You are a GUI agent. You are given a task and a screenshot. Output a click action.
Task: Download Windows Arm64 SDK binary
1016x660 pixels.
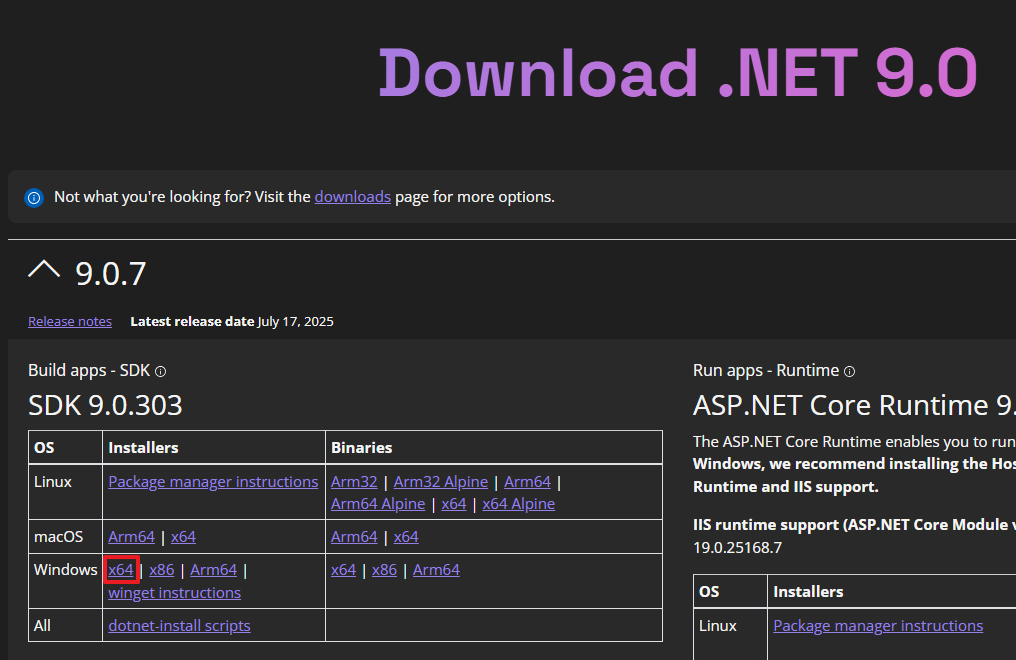[x=436, y=569]
